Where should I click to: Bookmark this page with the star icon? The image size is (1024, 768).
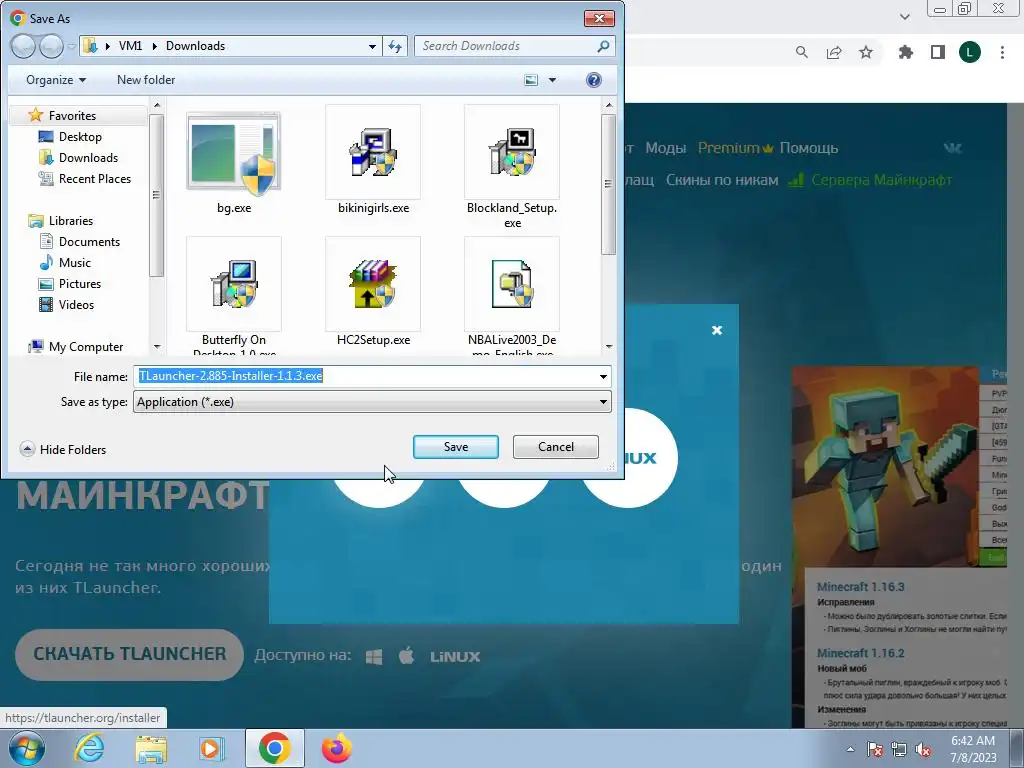tap(866, 52)
